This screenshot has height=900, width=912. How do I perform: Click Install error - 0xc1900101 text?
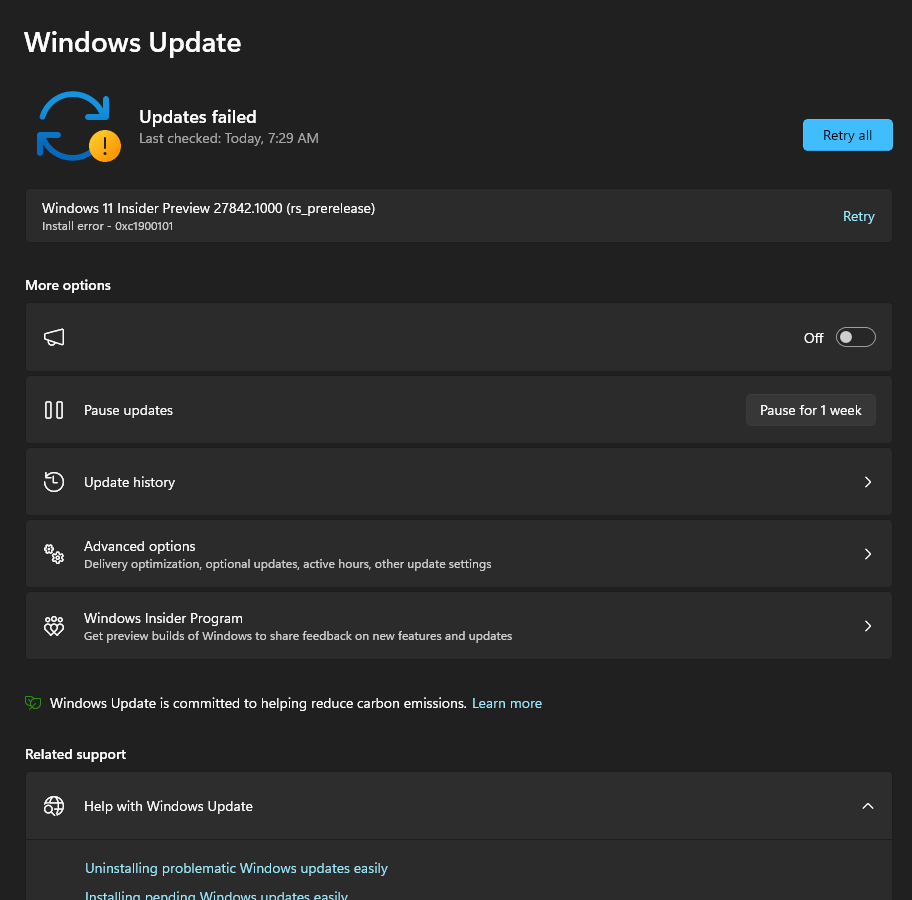pyautogui.click(x=108, y=226)
